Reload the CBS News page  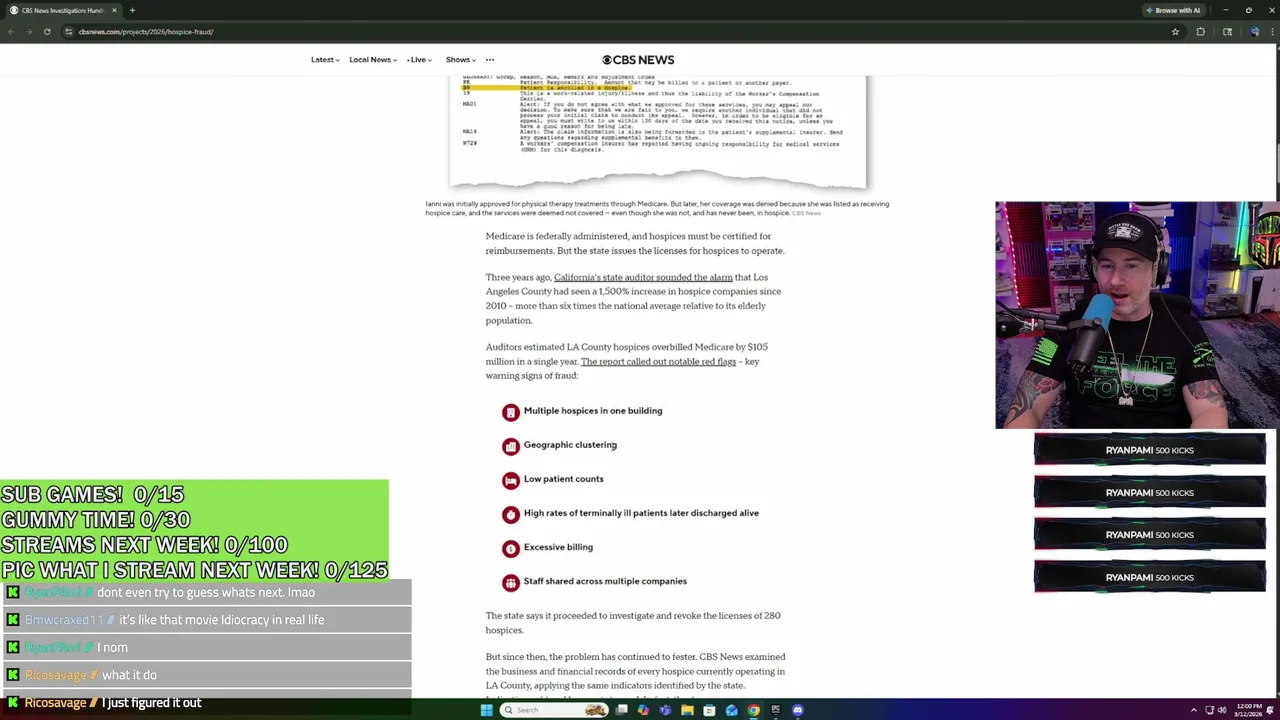[47, 32]
